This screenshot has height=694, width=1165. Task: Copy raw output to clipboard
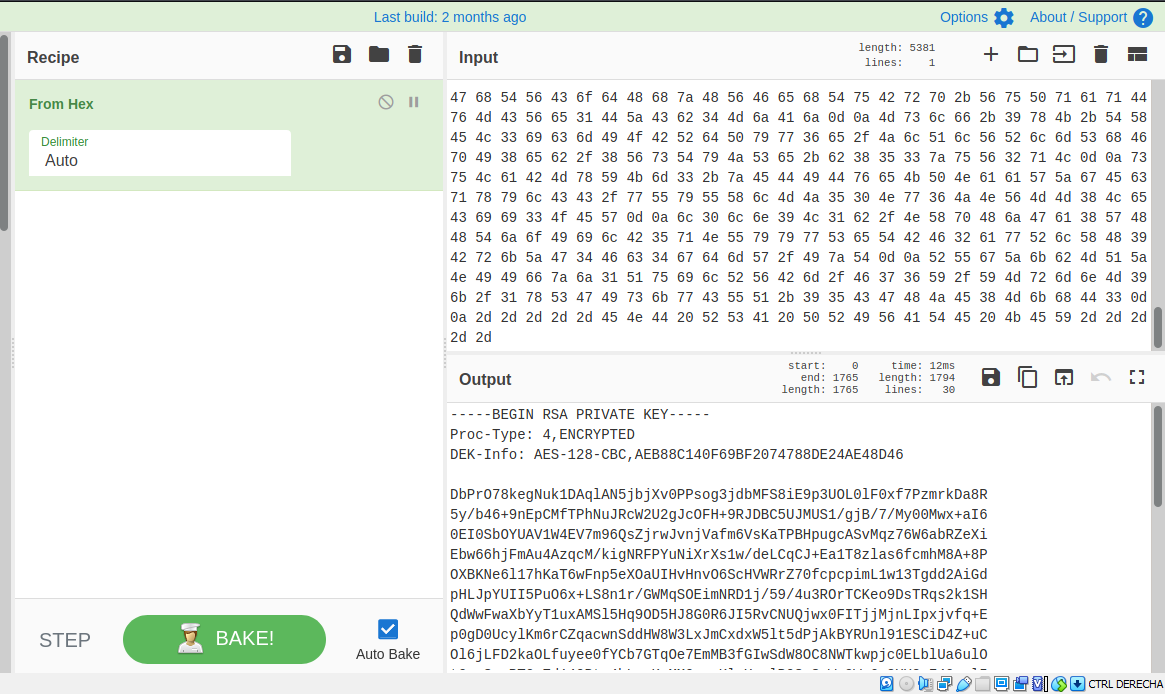click(1028, 377)
